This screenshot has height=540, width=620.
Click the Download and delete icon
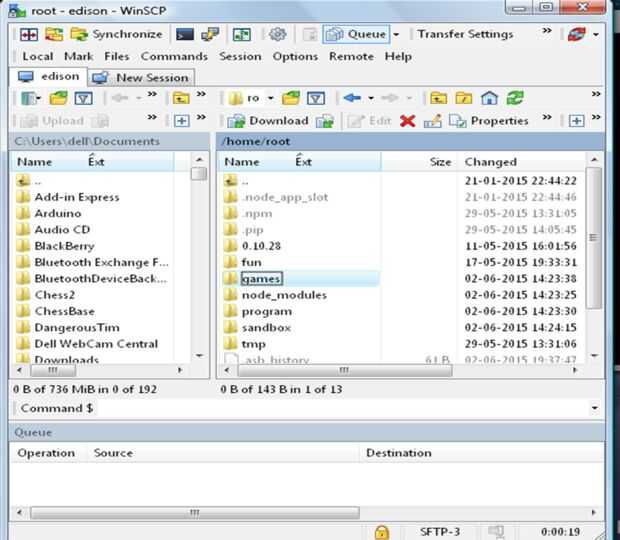325,121
